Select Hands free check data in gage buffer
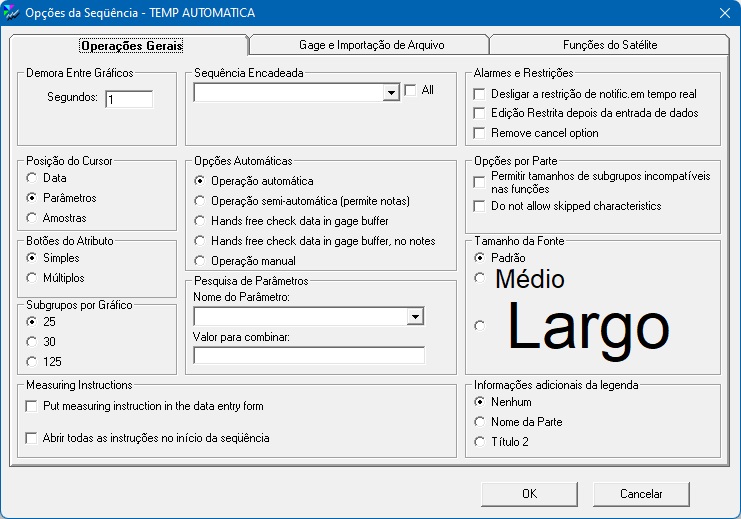The width and height of the screenshot is (741, 519). tap(200, 221)
